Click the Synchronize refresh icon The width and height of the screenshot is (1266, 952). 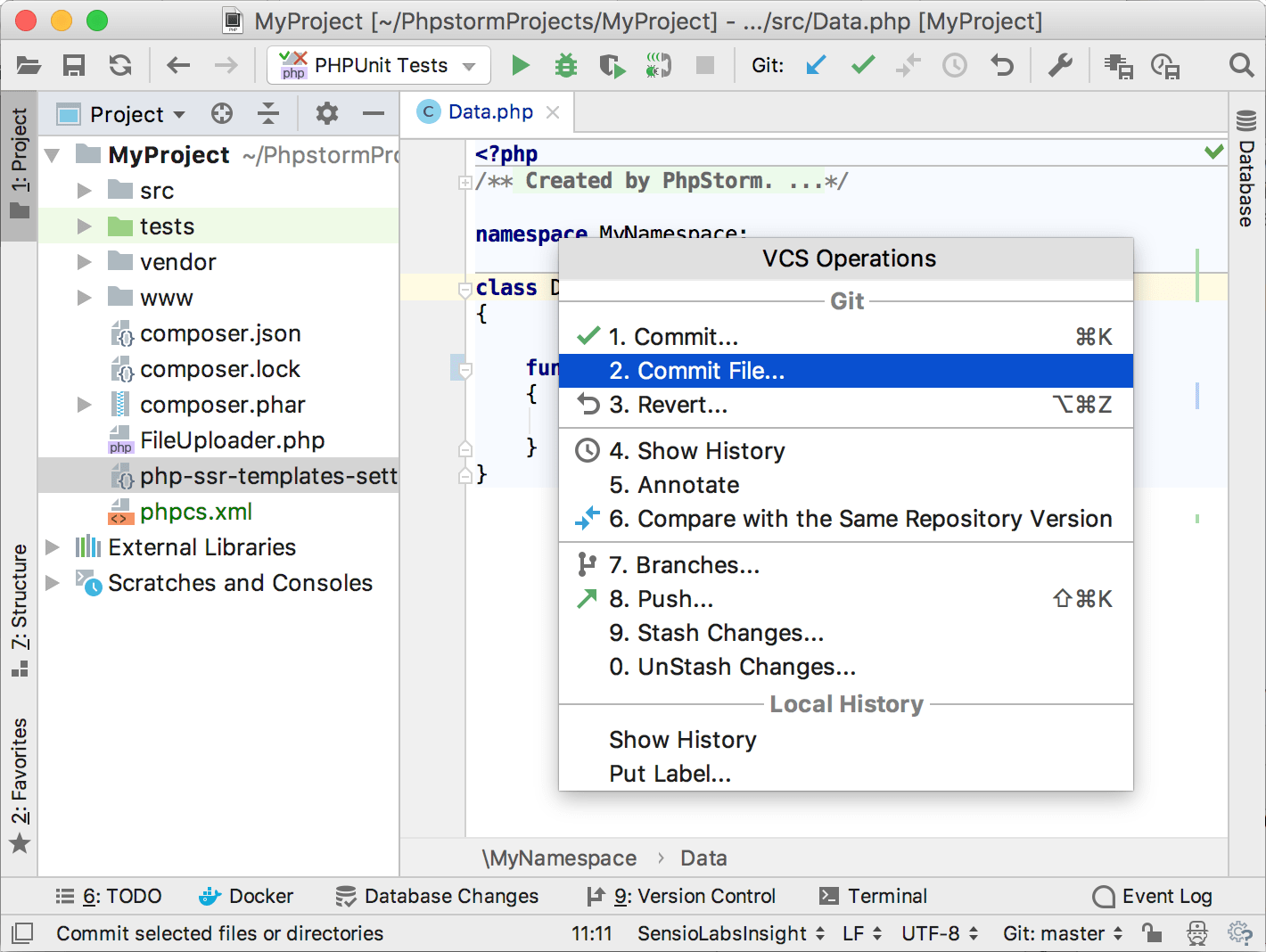click(120, 65)
